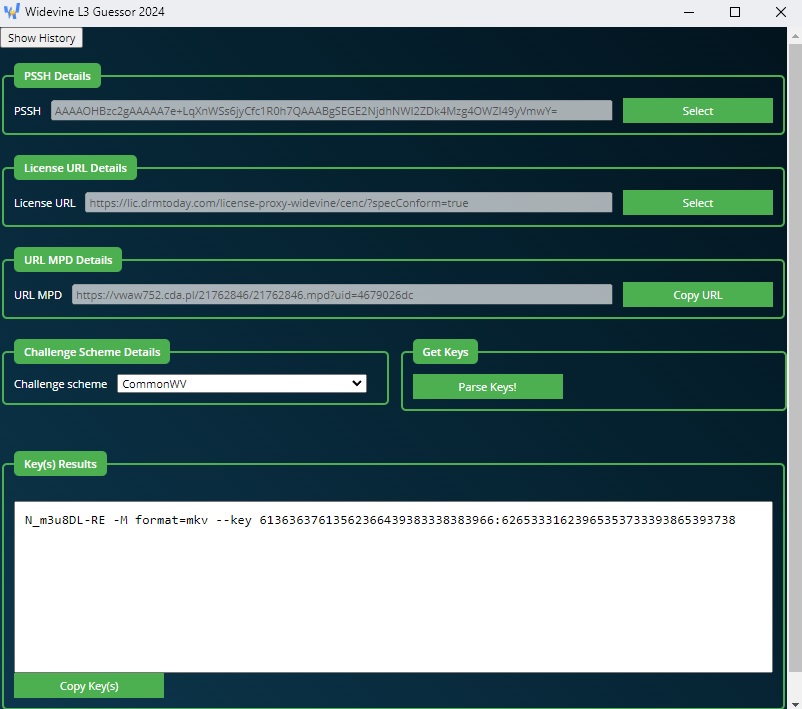Viewport: 802px width, 709px height.
Task: Copy the MPD URL with Copy URL
Action: point(697,295)
